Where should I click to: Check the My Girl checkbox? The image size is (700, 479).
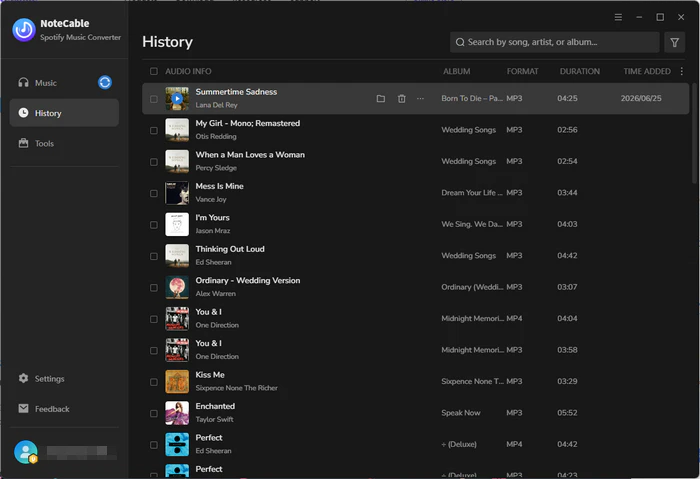point(154,130)
